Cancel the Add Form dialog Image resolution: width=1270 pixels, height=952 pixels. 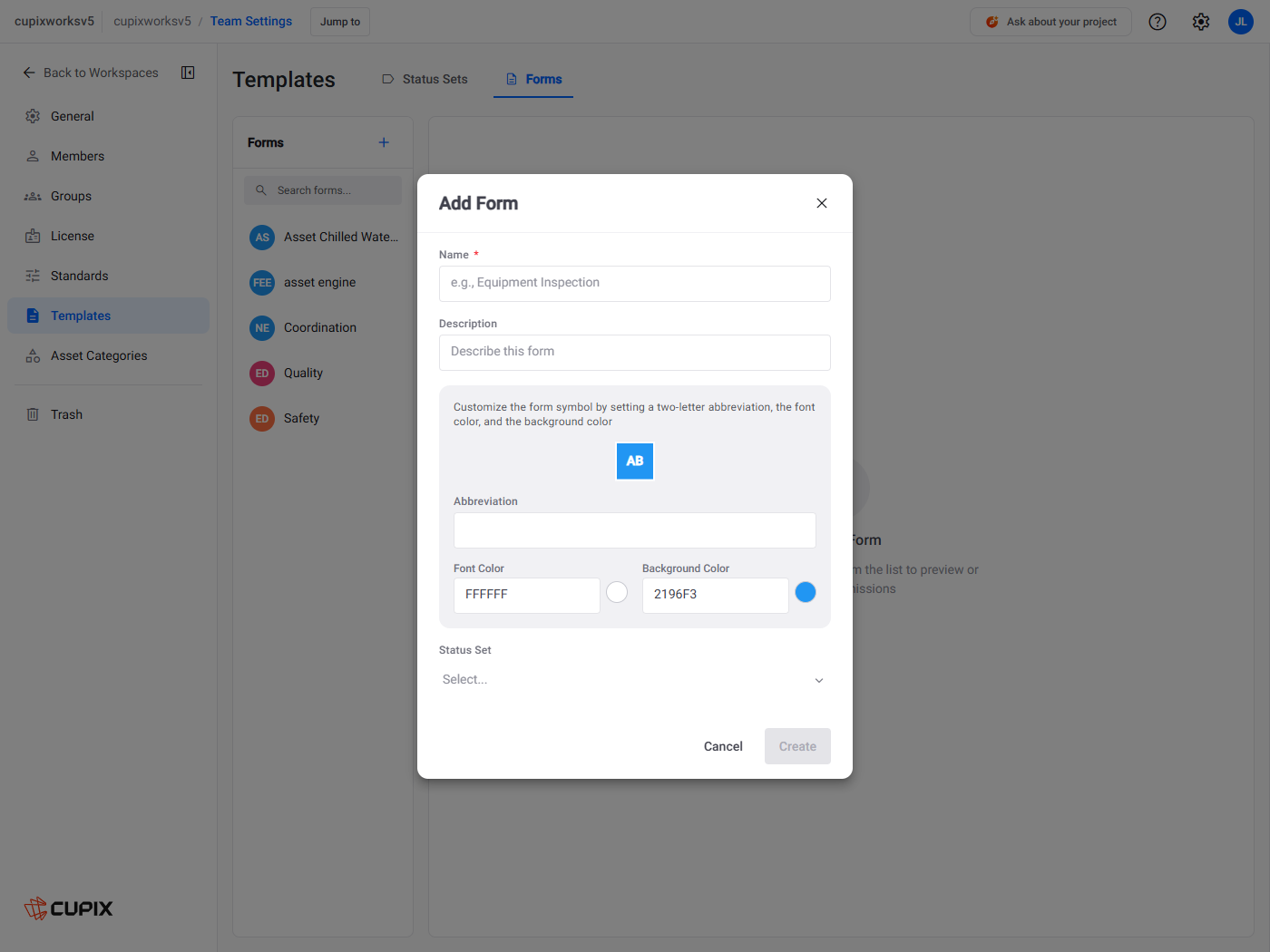pos(723,746)
